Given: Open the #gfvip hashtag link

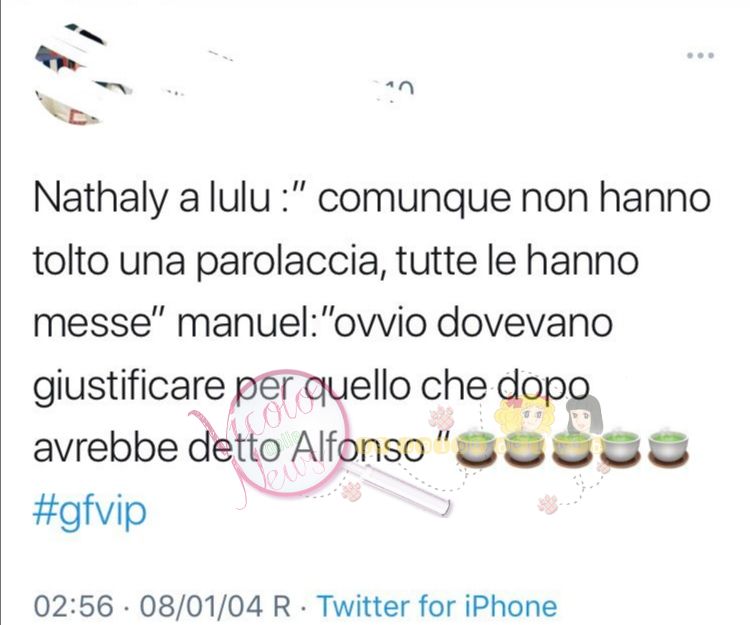Looking at the screenshot, I should click(x=89, y=511).
